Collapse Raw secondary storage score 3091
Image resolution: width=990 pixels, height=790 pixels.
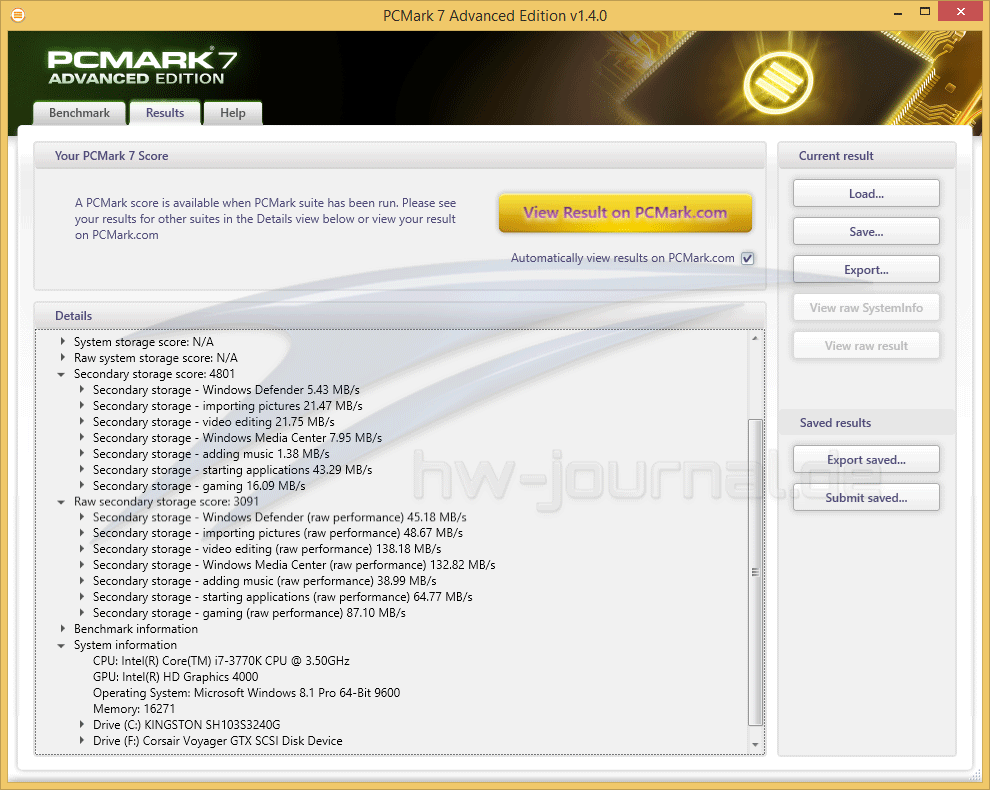61,501
